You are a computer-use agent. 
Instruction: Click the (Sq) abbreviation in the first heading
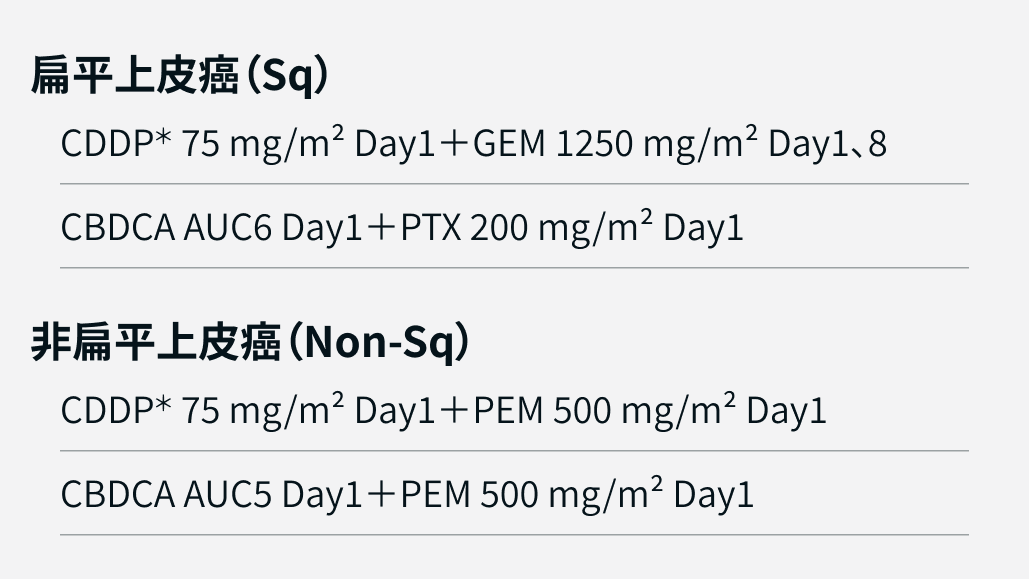coord(288,78)
